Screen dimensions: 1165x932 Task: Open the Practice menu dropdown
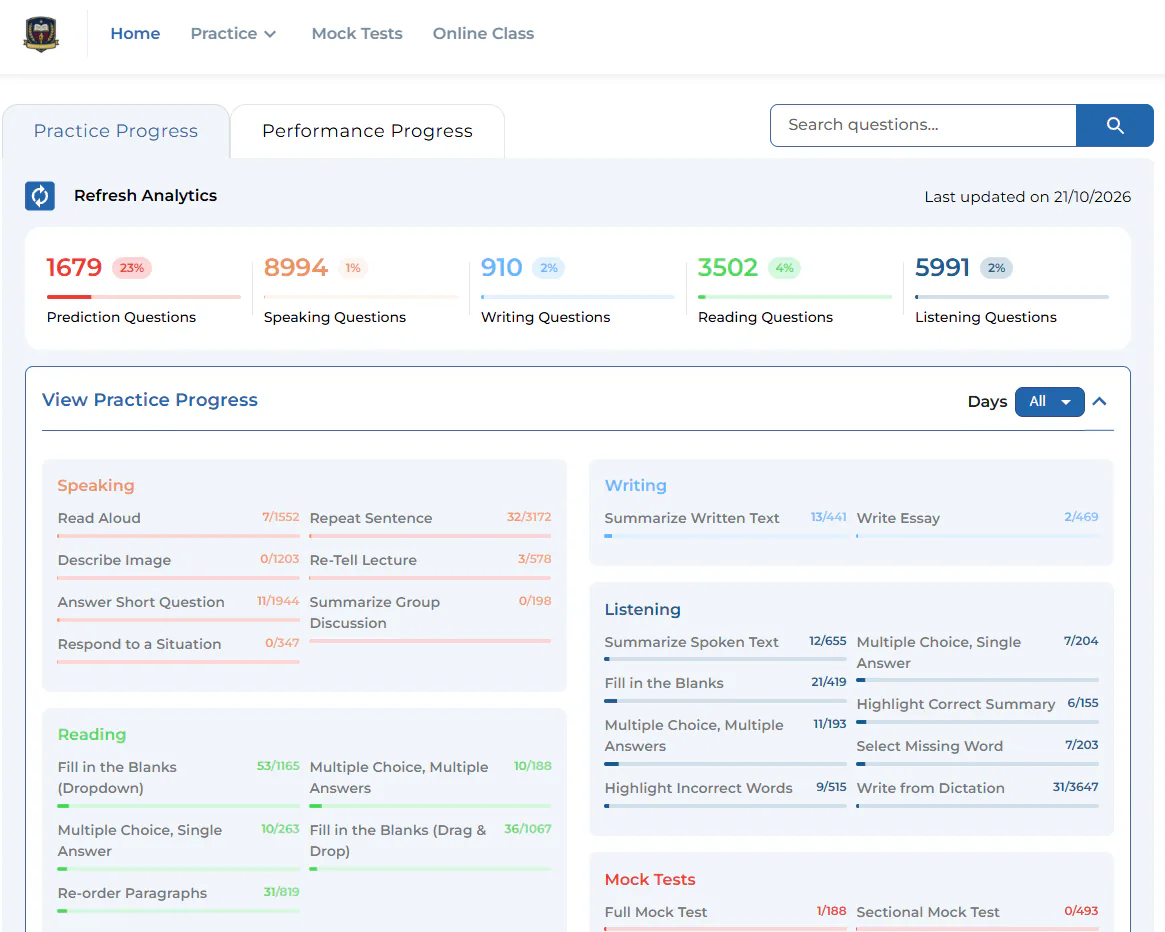coord(233,33)
